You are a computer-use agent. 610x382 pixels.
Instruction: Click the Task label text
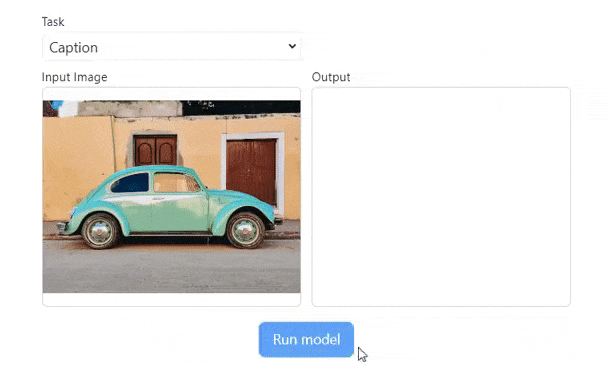(x=53, y=22)
